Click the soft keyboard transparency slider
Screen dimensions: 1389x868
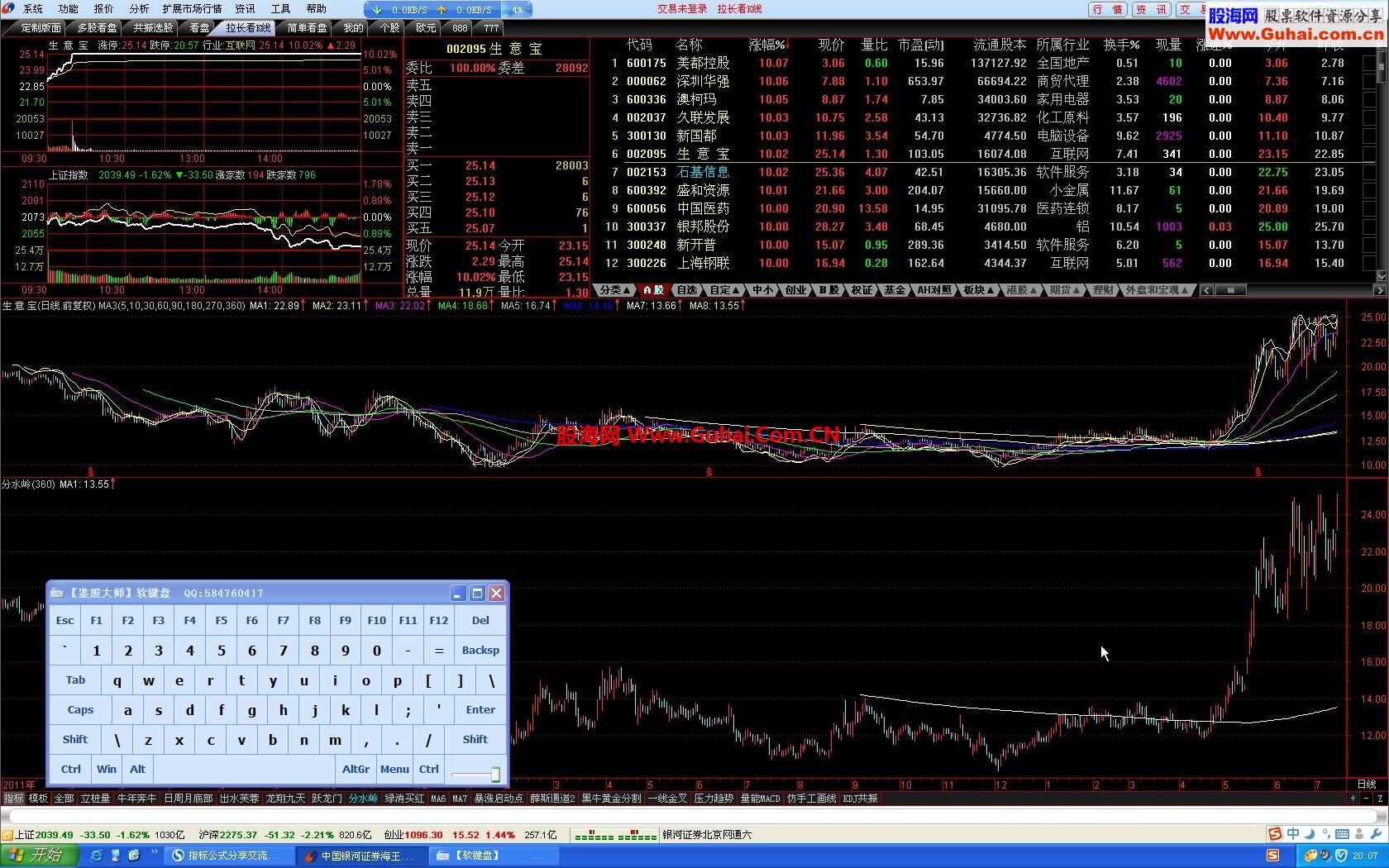pos(475,774)
